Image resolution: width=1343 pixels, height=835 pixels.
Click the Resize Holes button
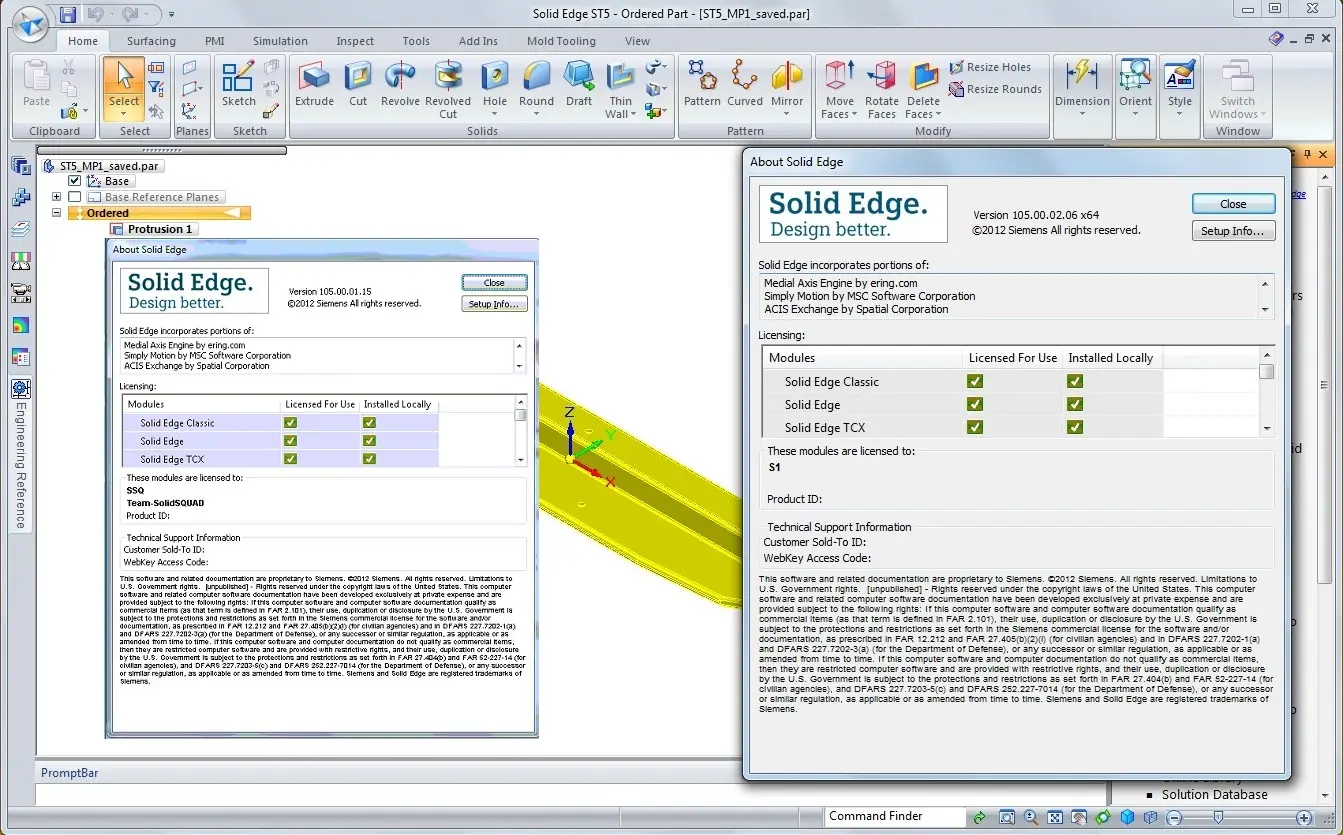tap(988, 67)
